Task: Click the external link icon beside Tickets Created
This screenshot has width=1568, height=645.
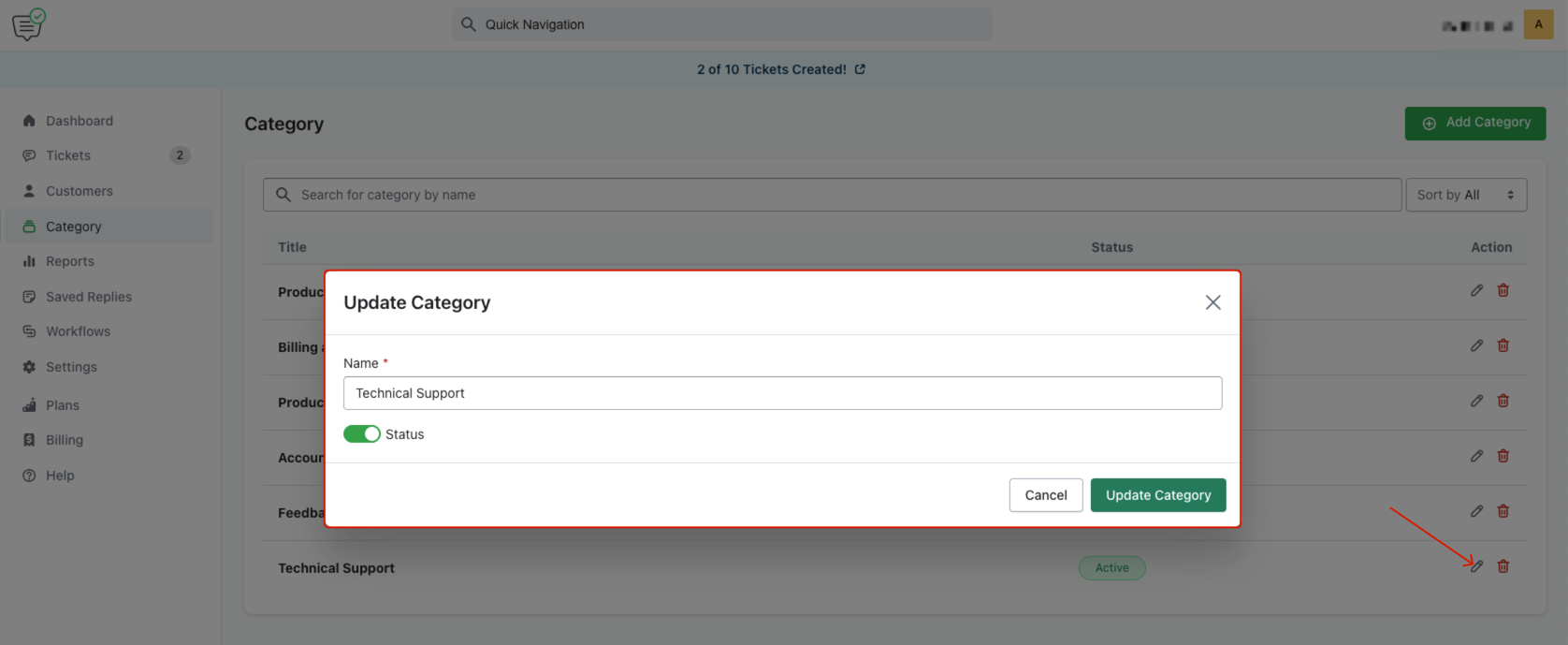Action: tap(860, 69)
